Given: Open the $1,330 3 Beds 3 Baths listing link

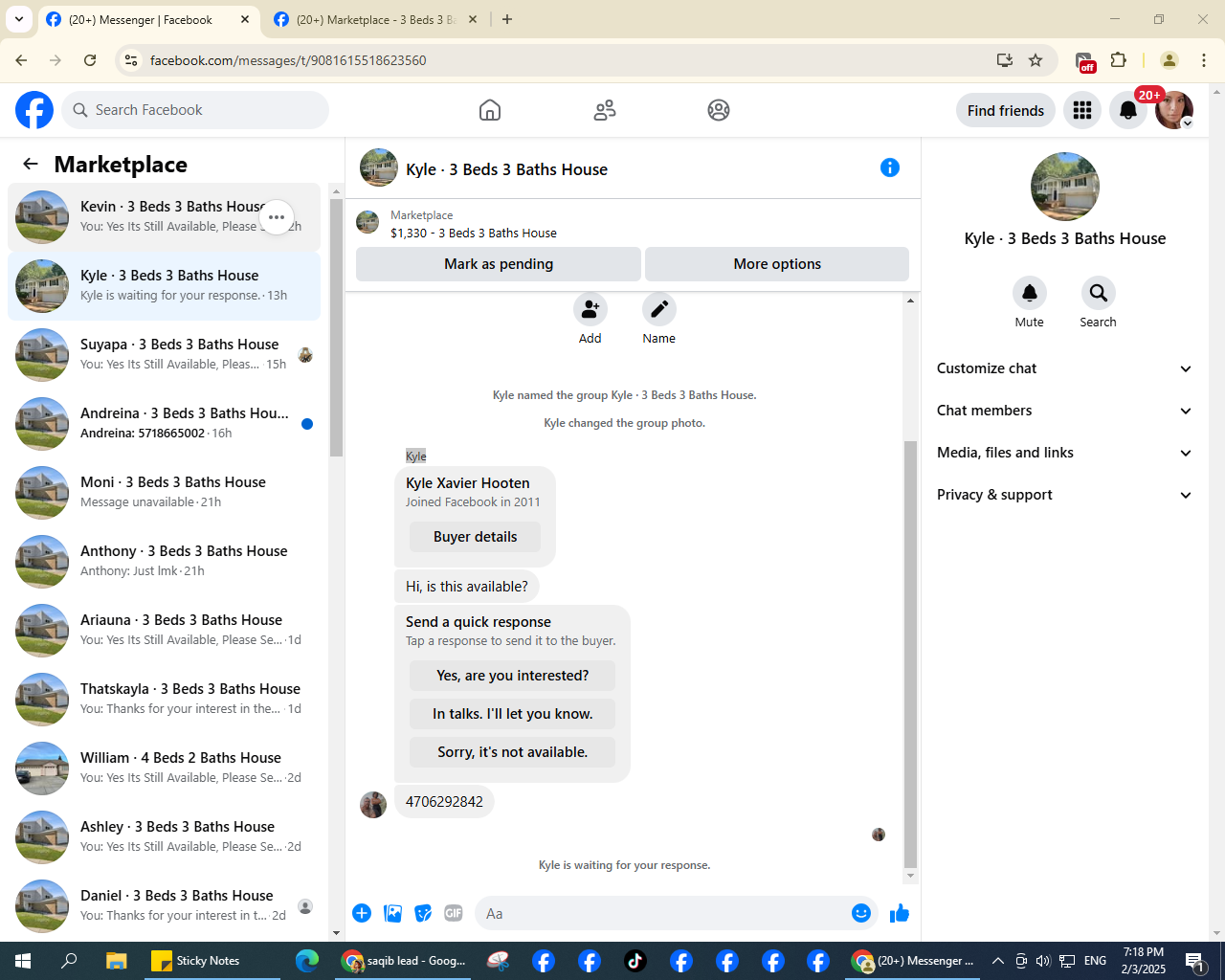Looking at the screenshot, I should click(473, 233).
